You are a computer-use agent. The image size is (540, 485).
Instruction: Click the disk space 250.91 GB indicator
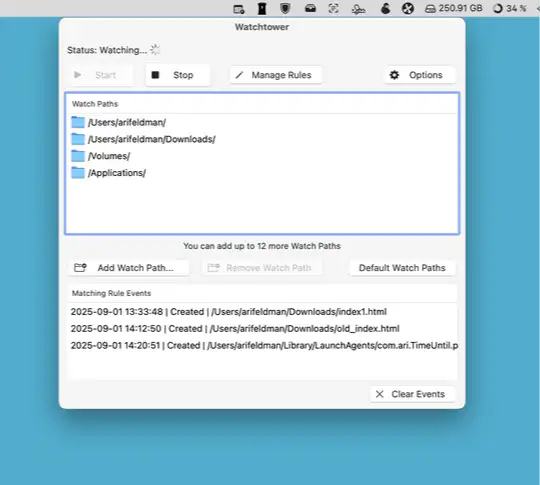[x=453, y=8]
